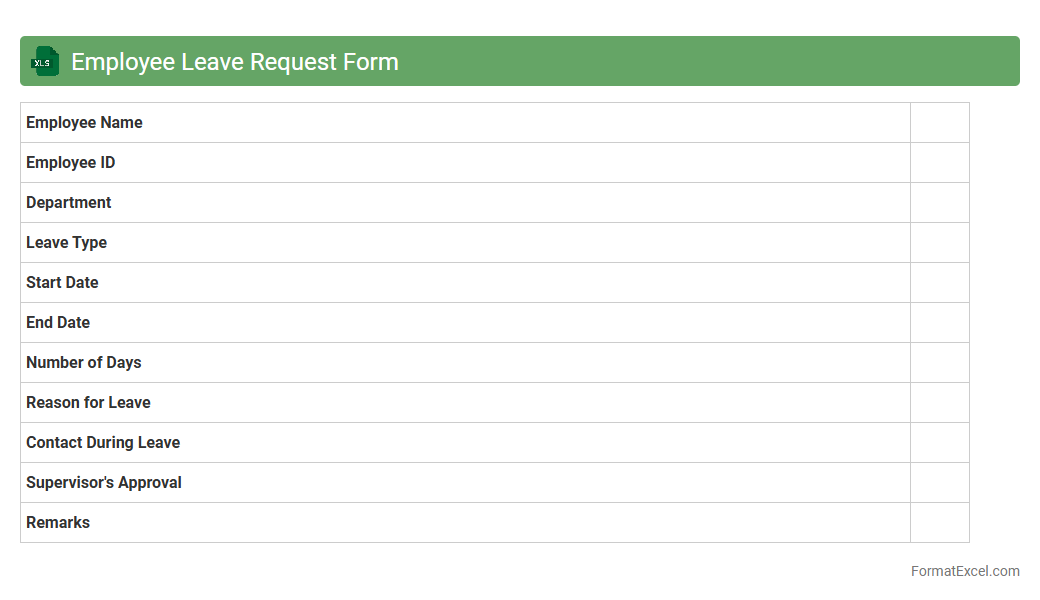Select the Remarks row label
1040x600 pixels.
pos(58,523)
